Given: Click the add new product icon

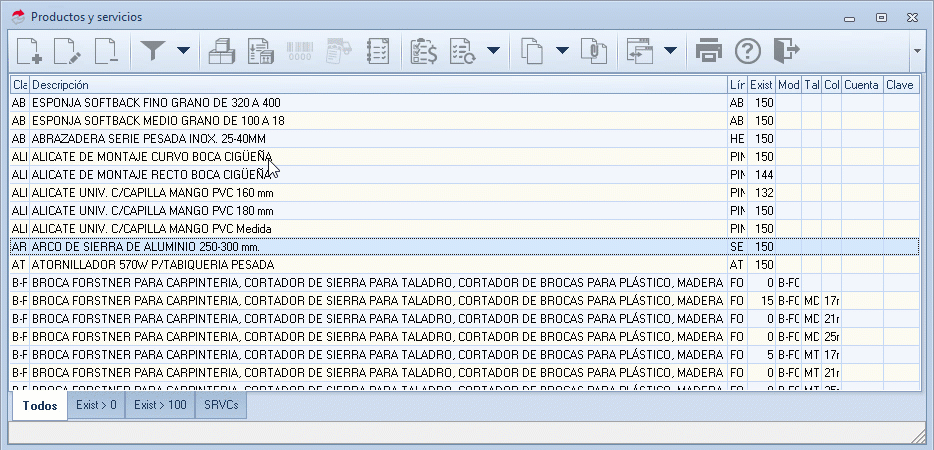Looking at the screenshot, I should 30,50.
